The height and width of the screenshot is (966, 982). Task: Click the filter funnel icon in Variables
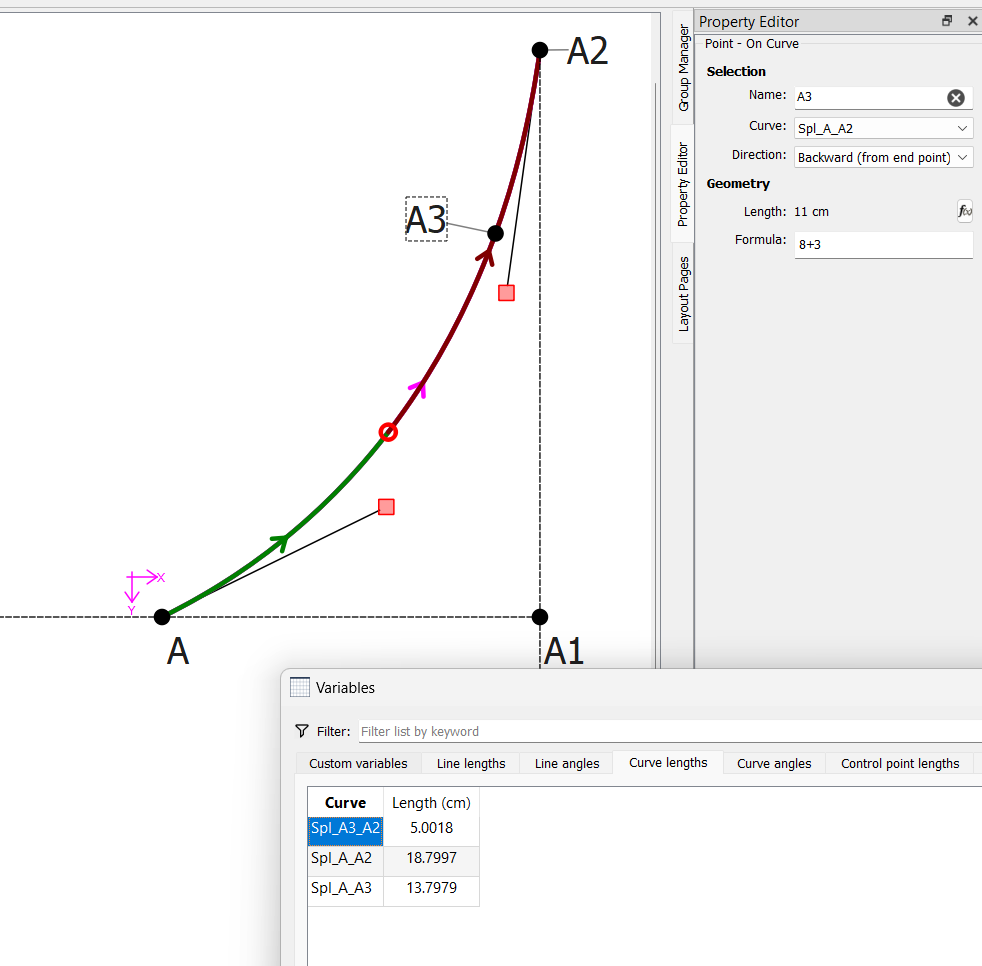pyautogui.click(x=302, y=731)
